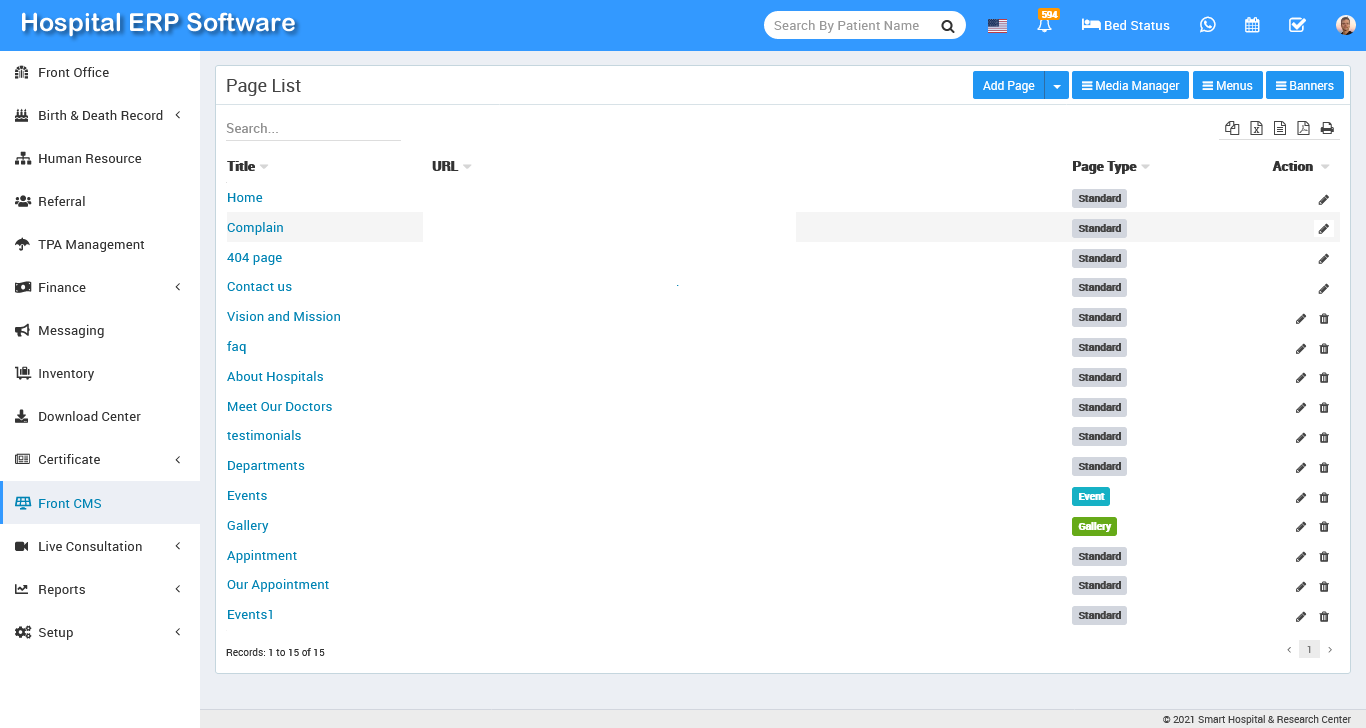Sort the list by Page Type column
This screenshot has width=1366, height=728.
pos(1111,166)
